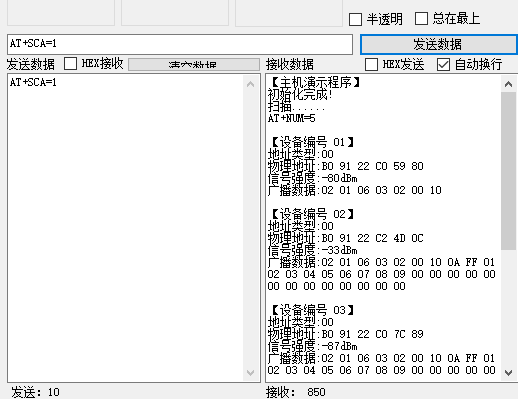This screenshot has width=518, height=399.
Task: Click the 【设备编号 03】 header line
Action: click(311, 310)
